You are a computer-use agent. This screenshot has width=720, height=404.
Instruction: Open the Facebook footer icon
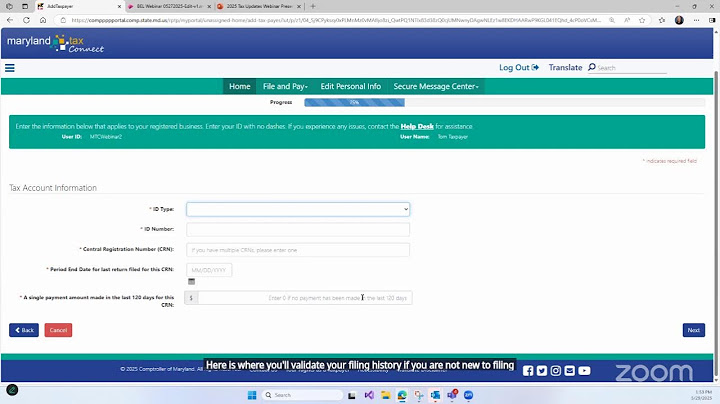[528, 370]
